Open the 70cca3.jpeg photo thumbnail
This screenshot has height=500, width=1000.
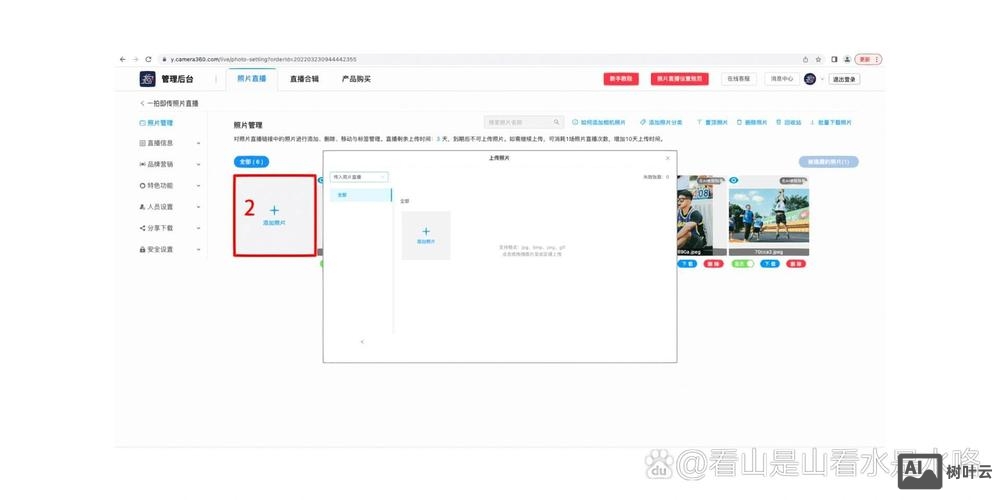[x=769, y=216]
